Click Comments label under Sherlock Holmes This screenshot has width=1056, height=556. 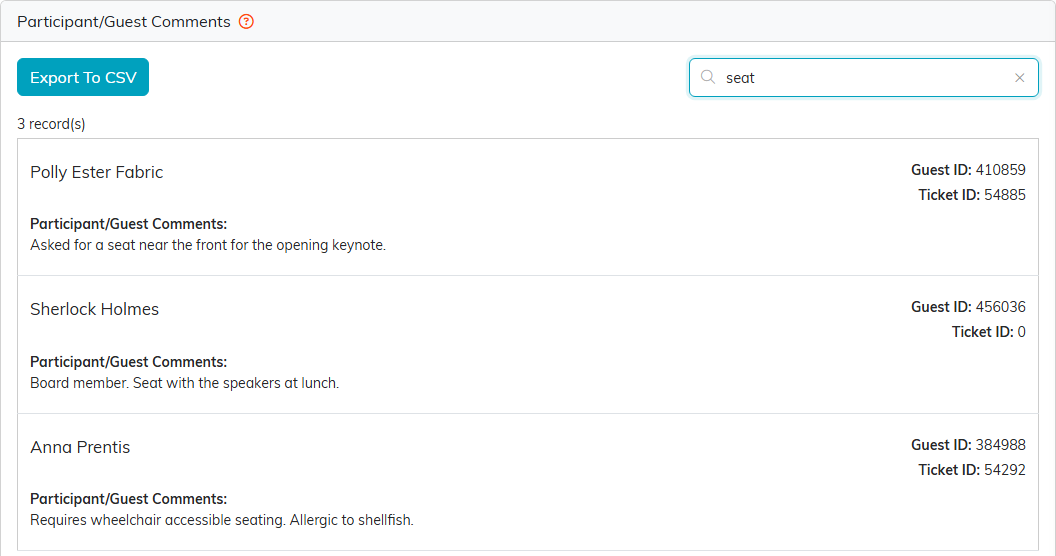tap(129, 362)
